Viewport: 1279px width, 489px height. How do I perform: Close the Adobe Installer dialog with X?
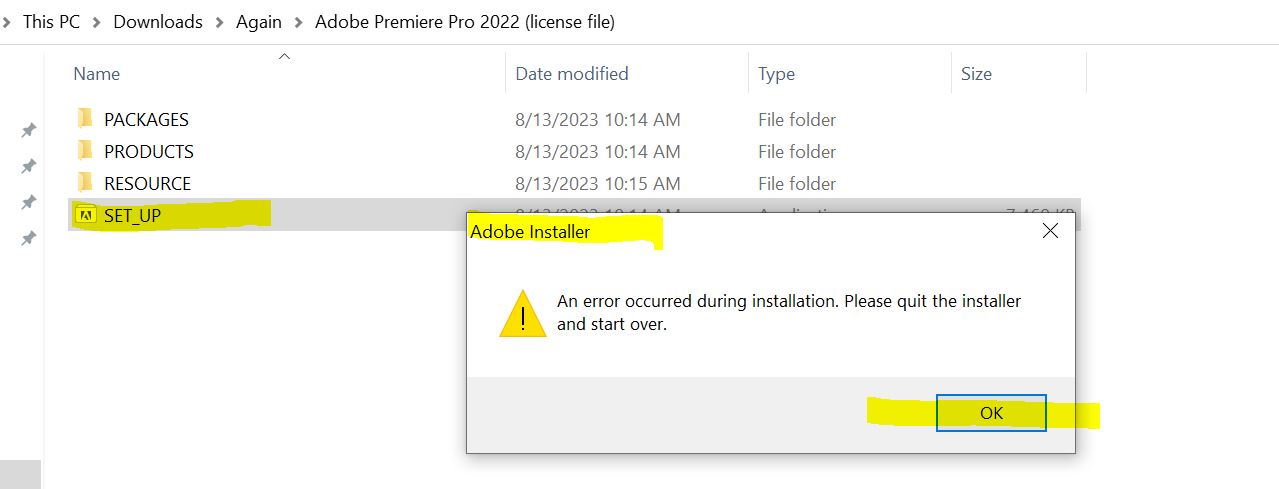1050,231
